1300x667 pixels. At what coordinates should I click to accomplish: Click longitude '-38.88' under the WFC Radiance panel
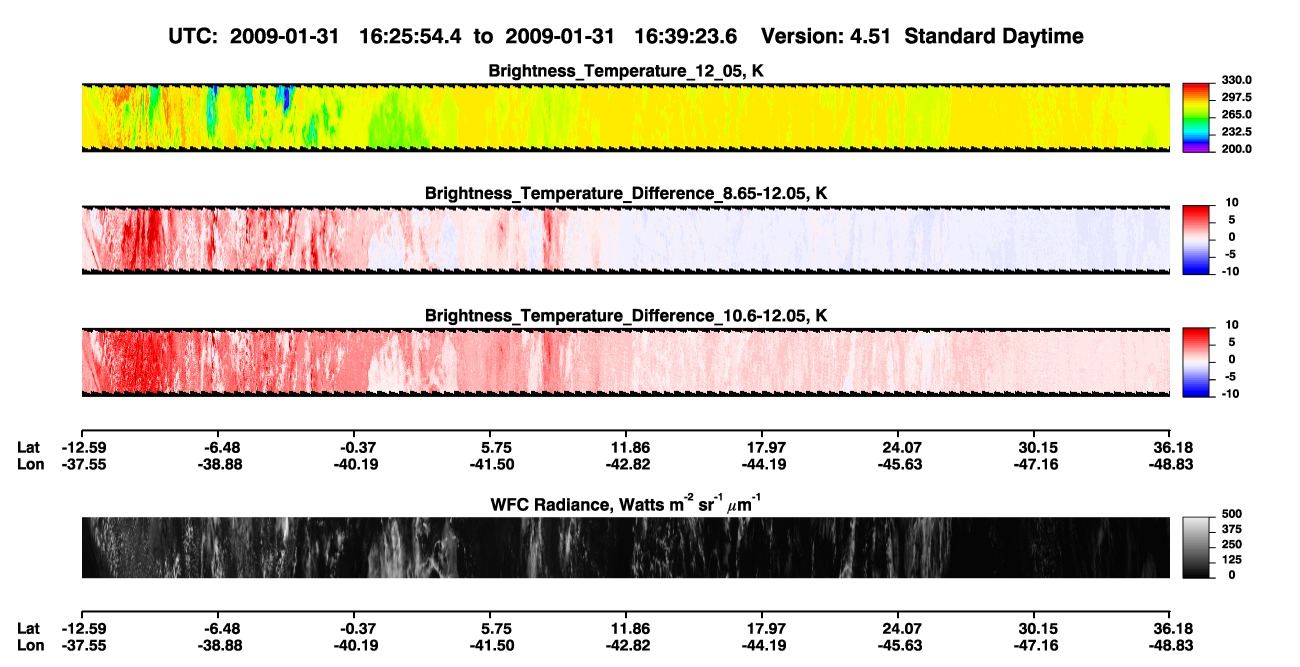click(218, 646)
